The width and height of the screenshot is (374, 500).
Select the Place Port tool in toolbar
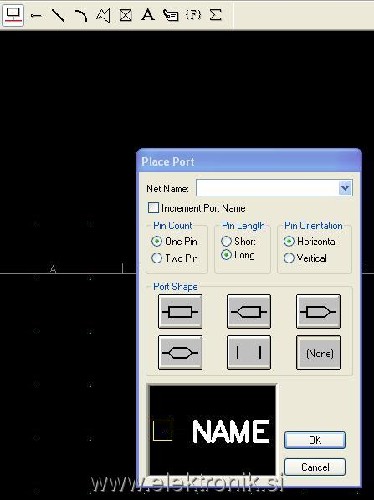click(x=13, y=15)
